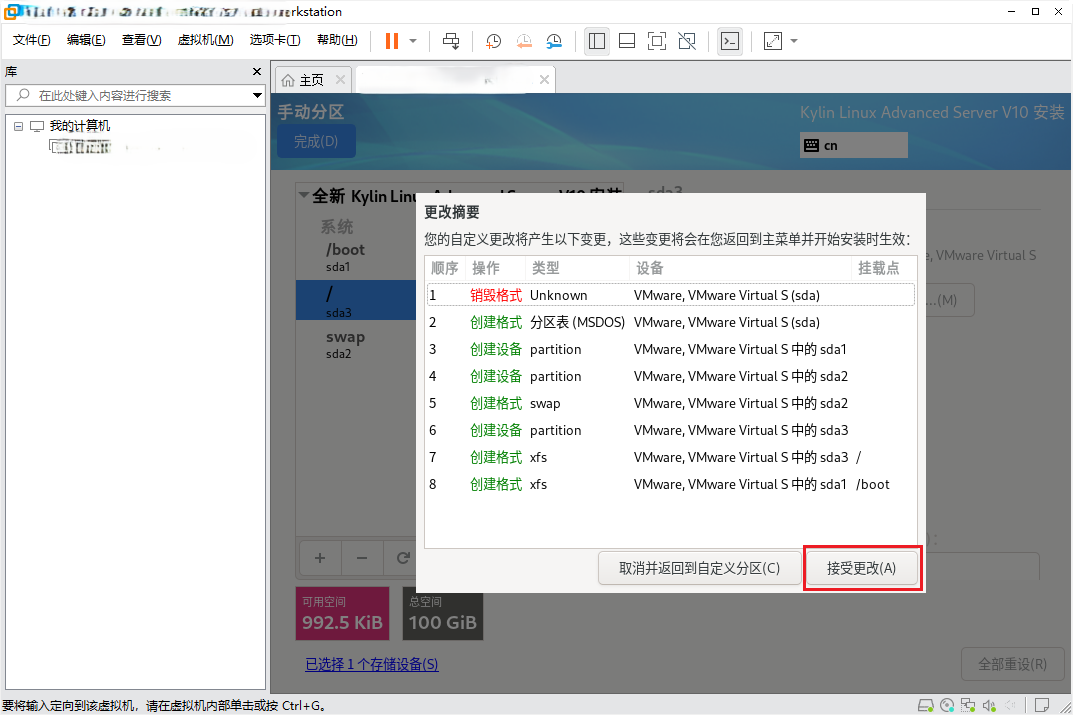Screen dimensions: 1073x715
Task: Click the 挂载点 column header
Action: 883,268
